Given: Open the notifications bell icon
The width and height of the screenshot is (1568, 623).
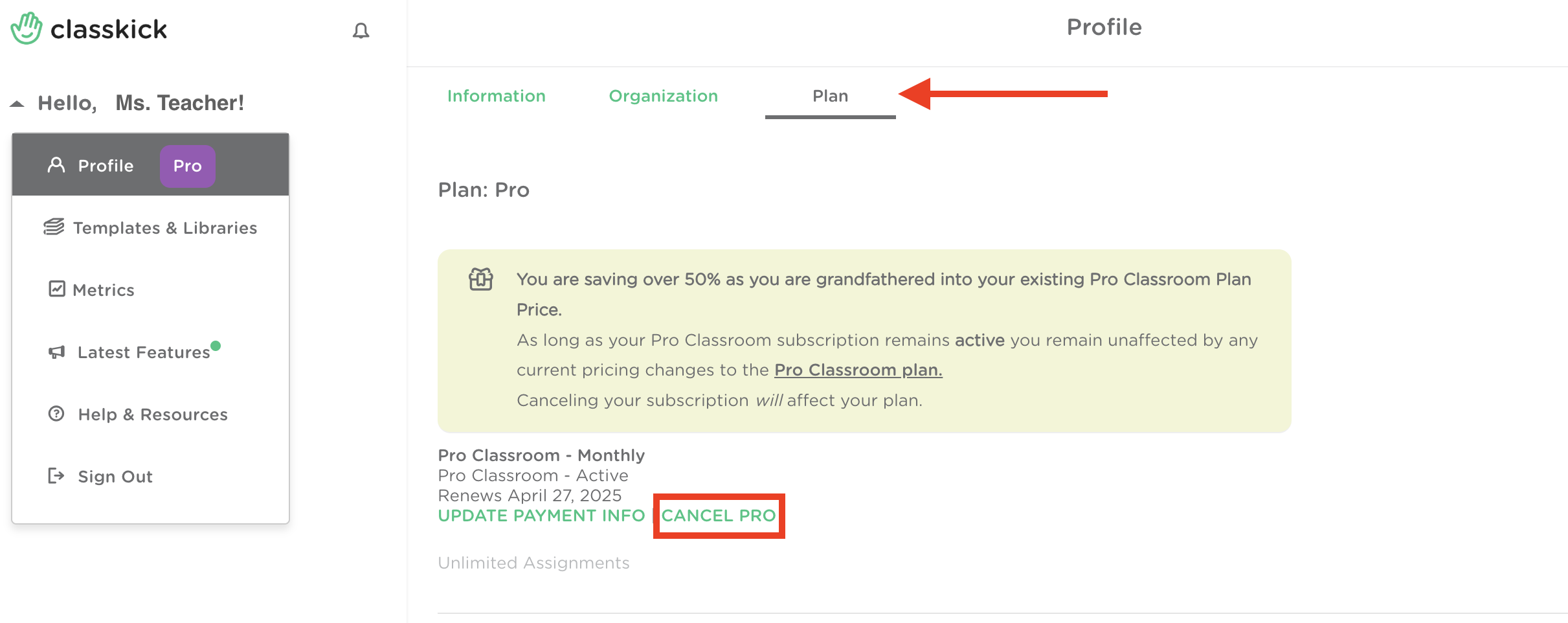Looking at the screenshot, I should [361, 30].
